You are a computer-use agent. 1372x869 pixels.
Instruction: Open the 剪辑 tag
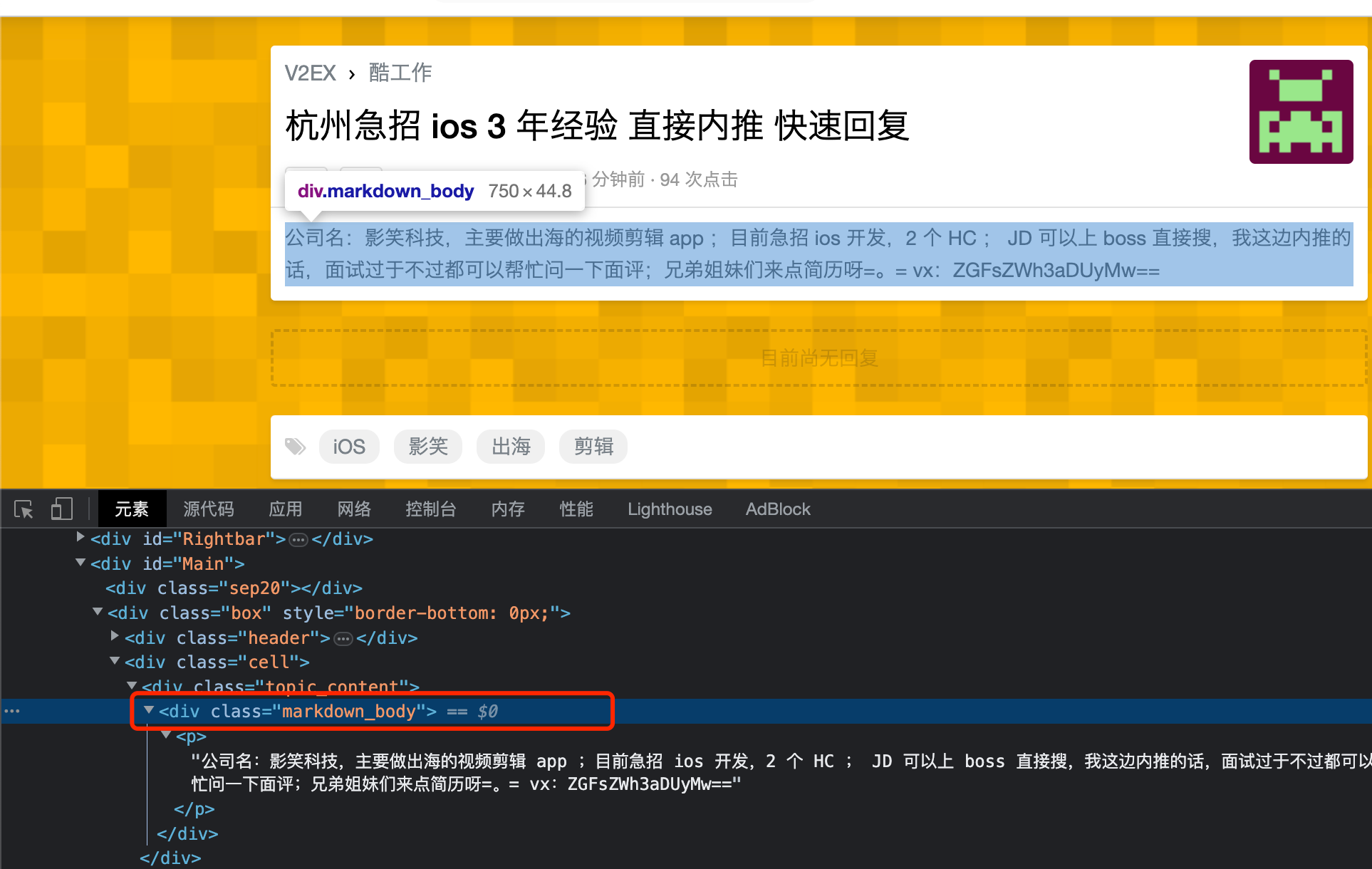(593, 447)
